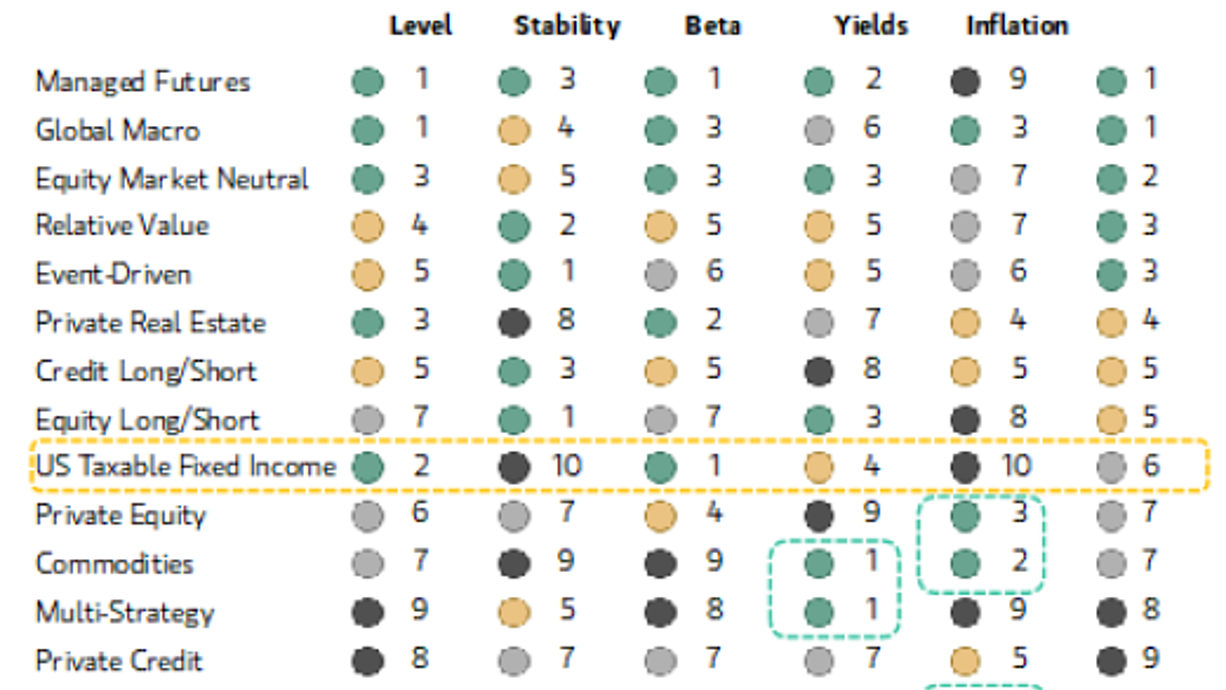Select the dark dot beside US Taxable Stability 10
1226x690 pixels.
click(x=514, y=467)
